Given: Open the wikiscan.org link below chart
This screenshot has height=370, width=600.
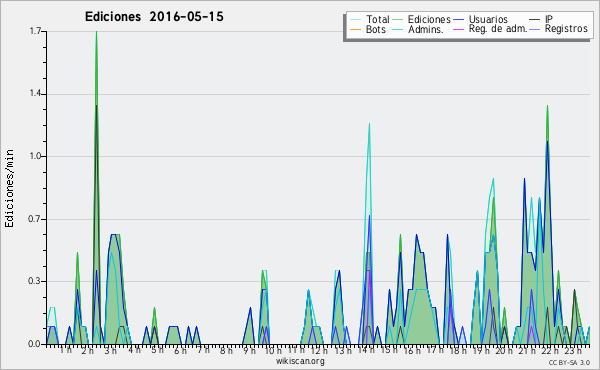Looking at the screenshot, I should pyautogui.click(x=300, y=361).
